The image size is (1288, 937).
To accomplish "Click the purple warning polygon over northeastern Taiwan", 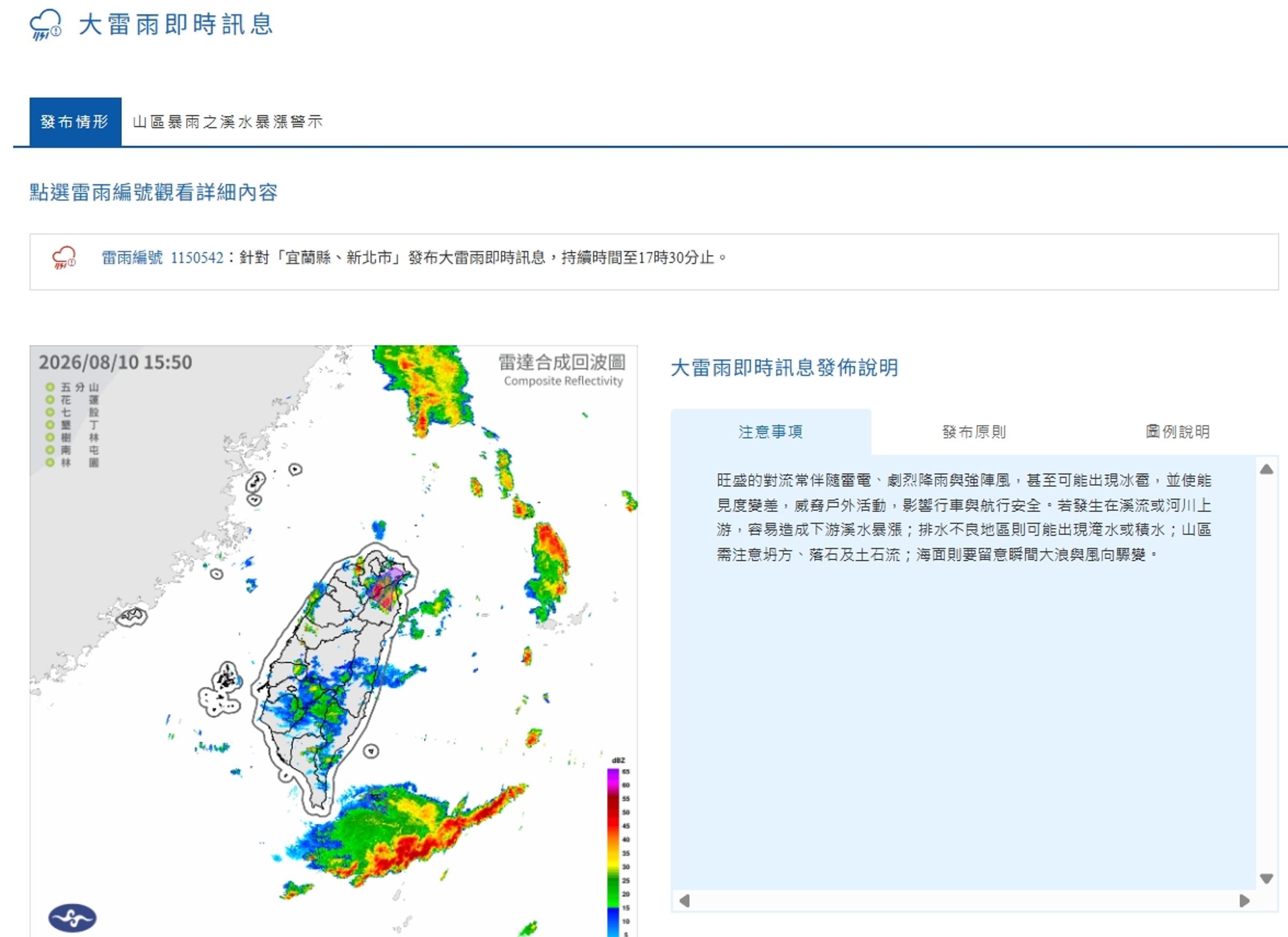I will (387, 589).
